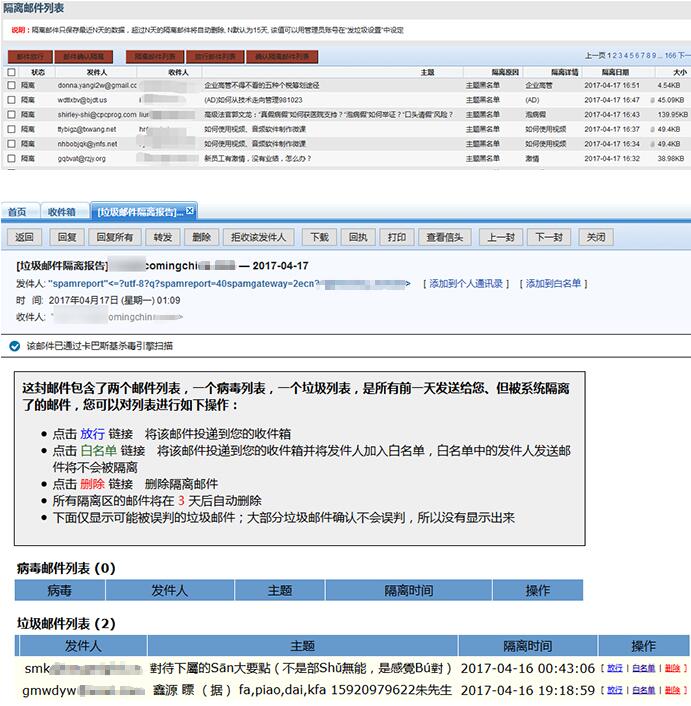Go to page 2 in quarantine pagination

pos(615,55)
